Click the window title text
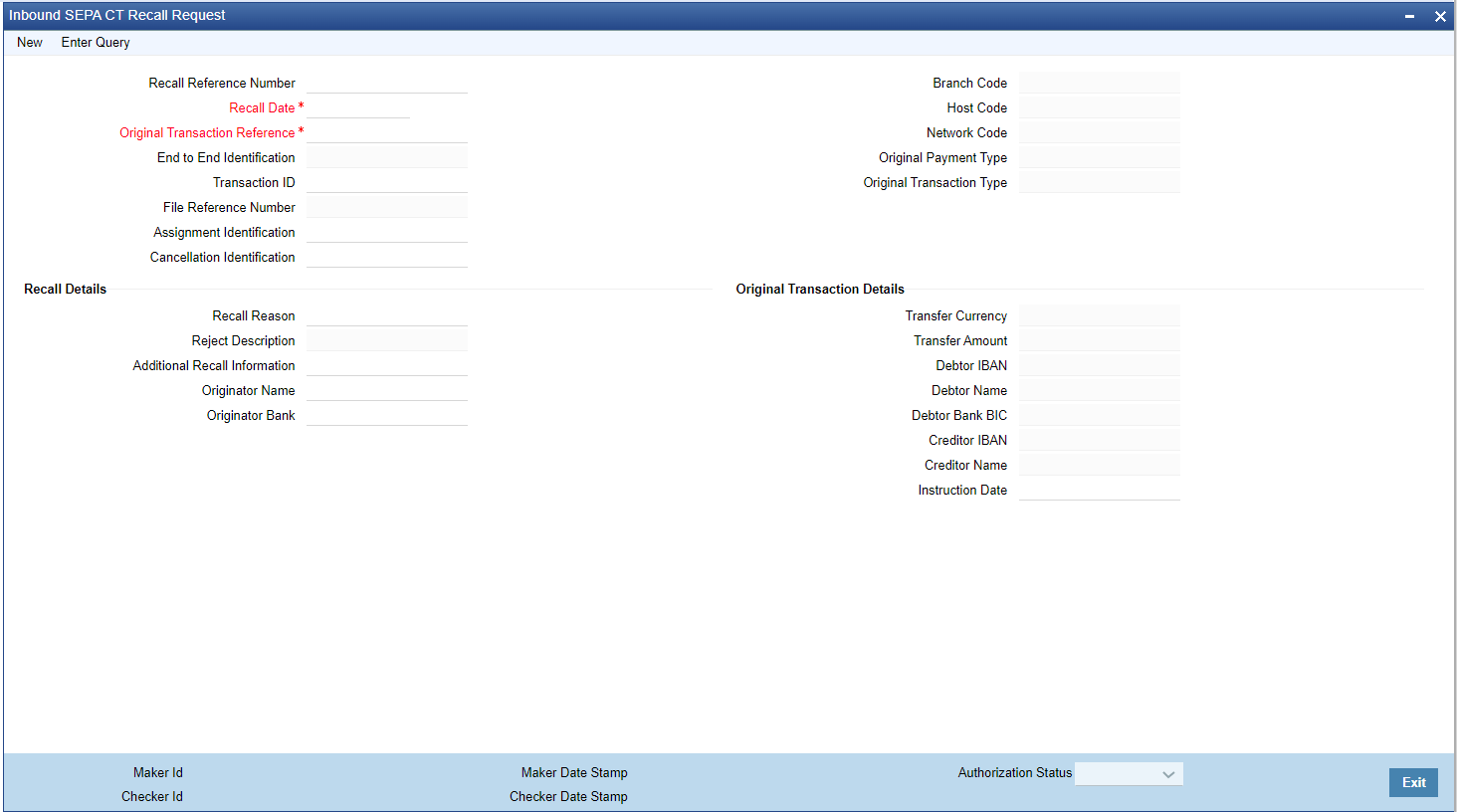This screenshot has height=812, width=1457. [x=117, y=15]
